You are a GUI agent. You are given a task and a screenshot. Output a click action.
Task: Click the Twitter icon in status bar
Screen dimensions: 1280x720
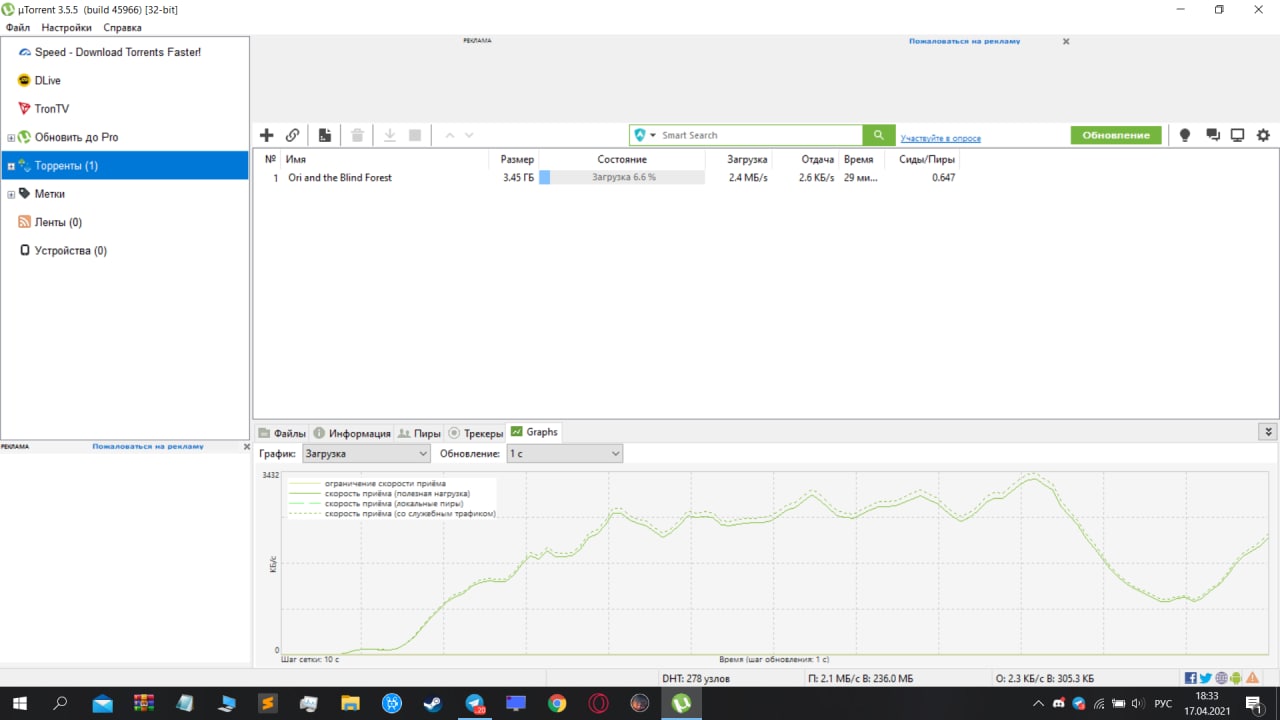pos(1205,678)
